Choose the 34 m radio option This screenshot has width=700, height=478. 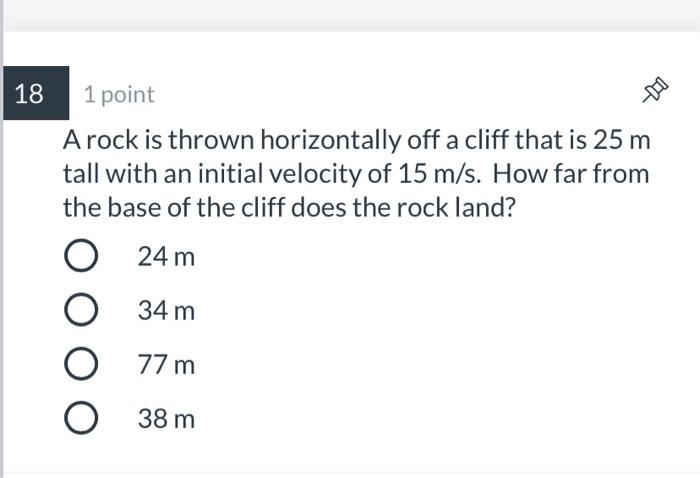(x=81, y=309)
